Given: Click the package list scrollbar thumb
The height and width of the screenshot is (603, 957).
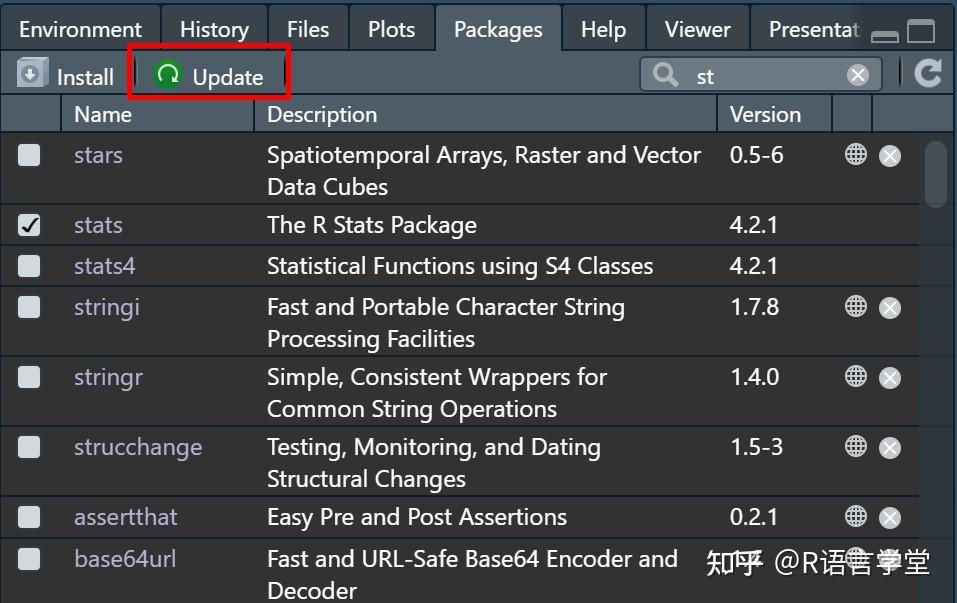Looking at the screenshot, I should [935, 175].
